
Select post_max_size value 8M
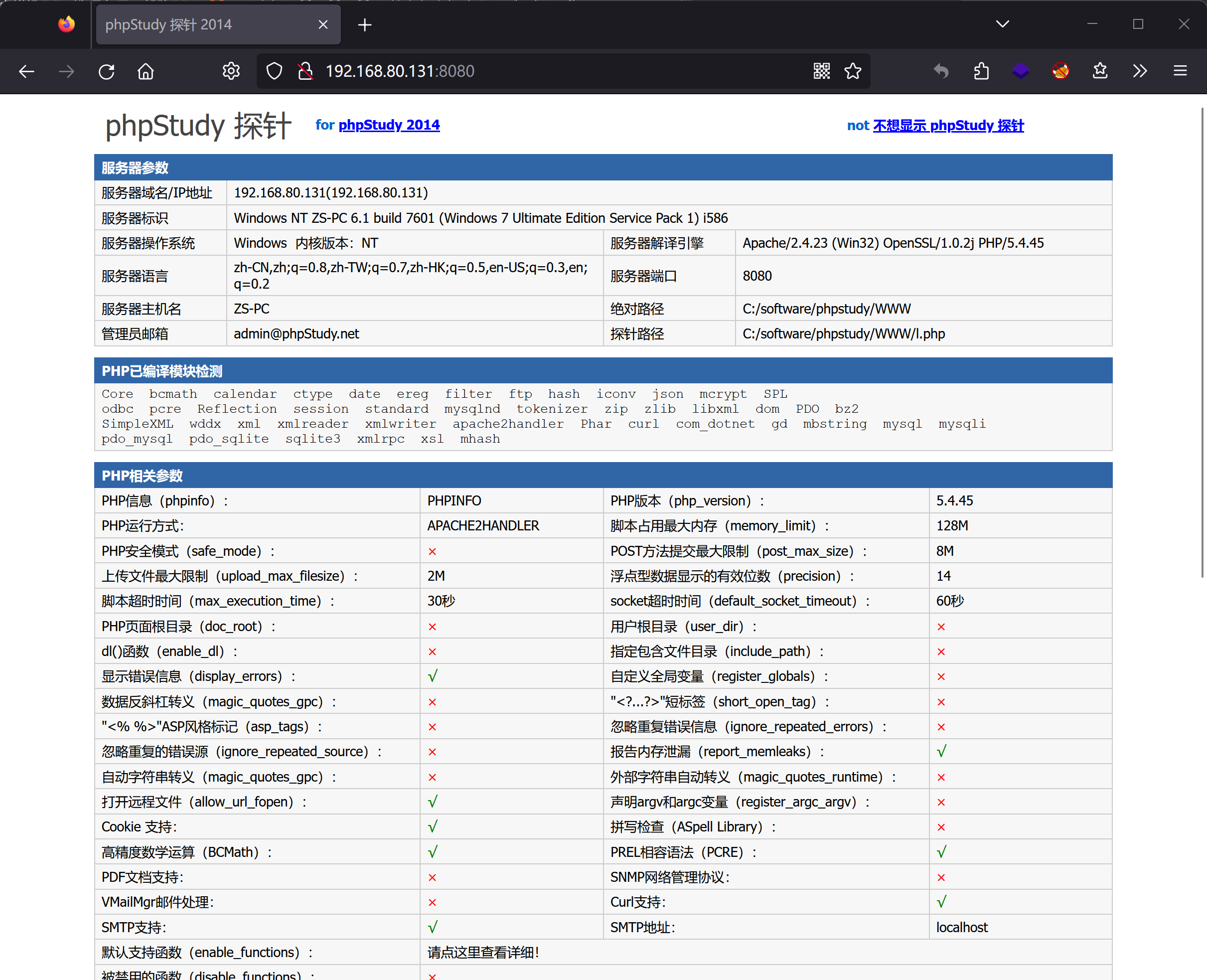[x=945, y=551]
